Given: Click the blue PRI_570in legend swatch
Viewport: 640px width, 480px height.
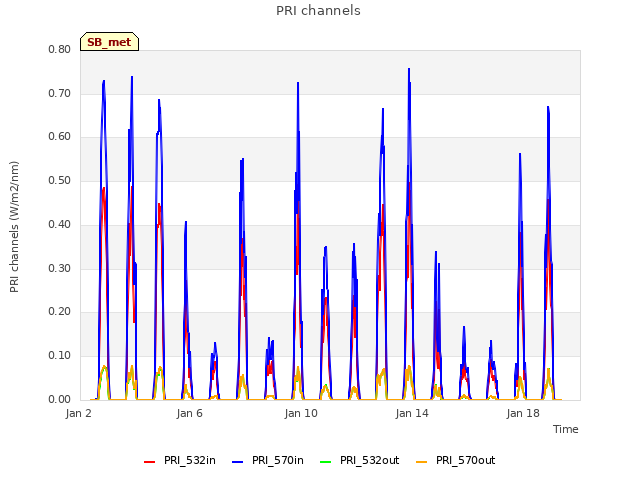Looking at the screenshot, I should [x=238, y=462].
